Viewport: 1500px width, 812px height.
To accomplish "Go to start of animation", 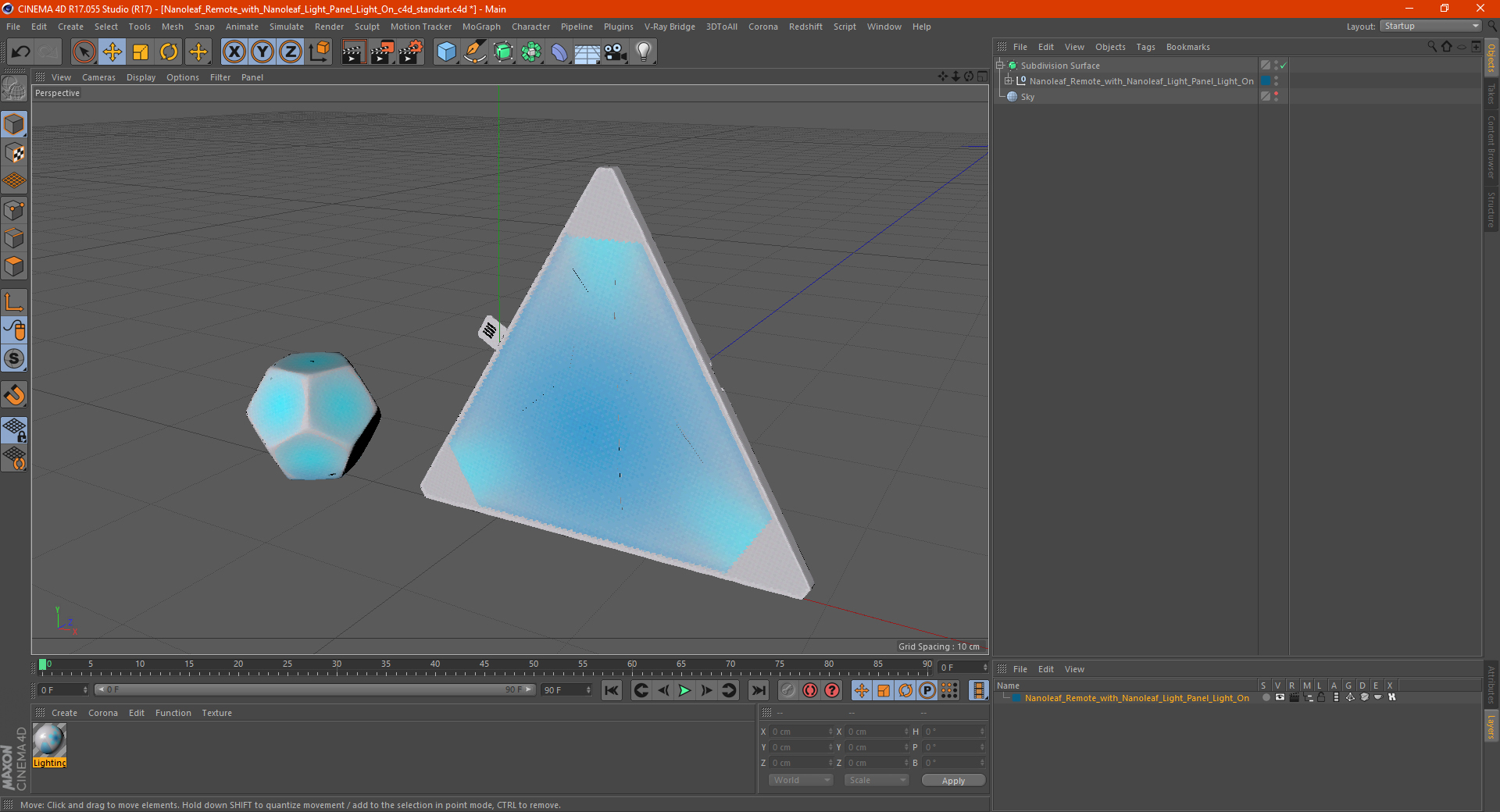I will 612,690.
